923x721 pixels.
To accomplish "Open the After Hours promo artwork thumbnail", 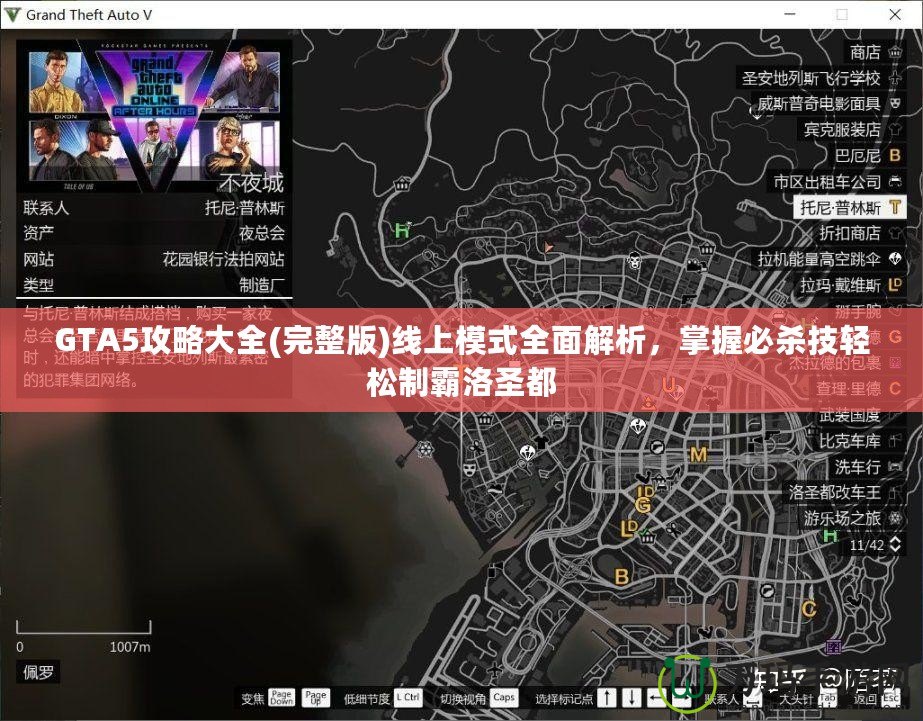I will (x=154, y=117).
